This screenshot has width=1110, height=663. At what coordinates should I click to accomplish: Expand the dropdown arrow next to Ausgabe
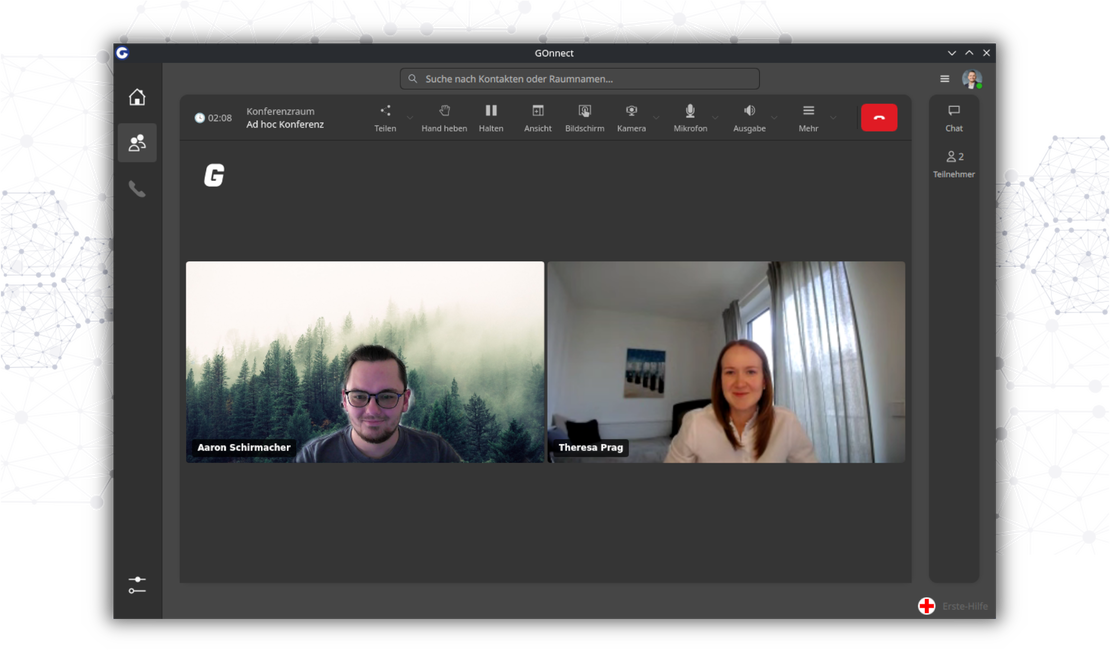774,118
